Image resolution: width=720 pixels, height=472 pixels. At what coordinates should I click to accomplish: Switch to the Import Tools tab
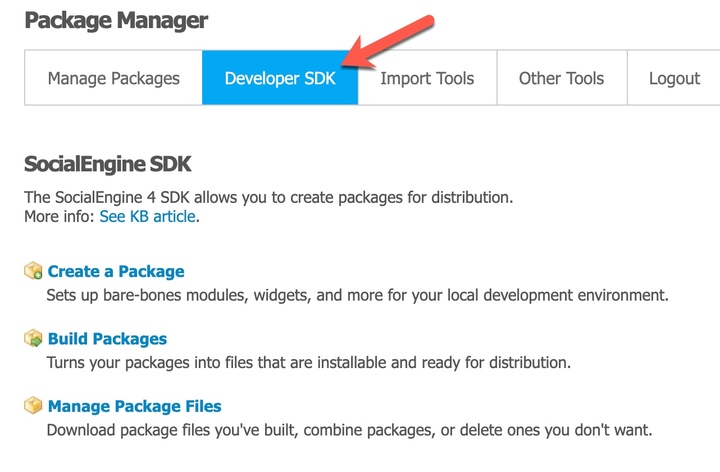coord(427,78)
